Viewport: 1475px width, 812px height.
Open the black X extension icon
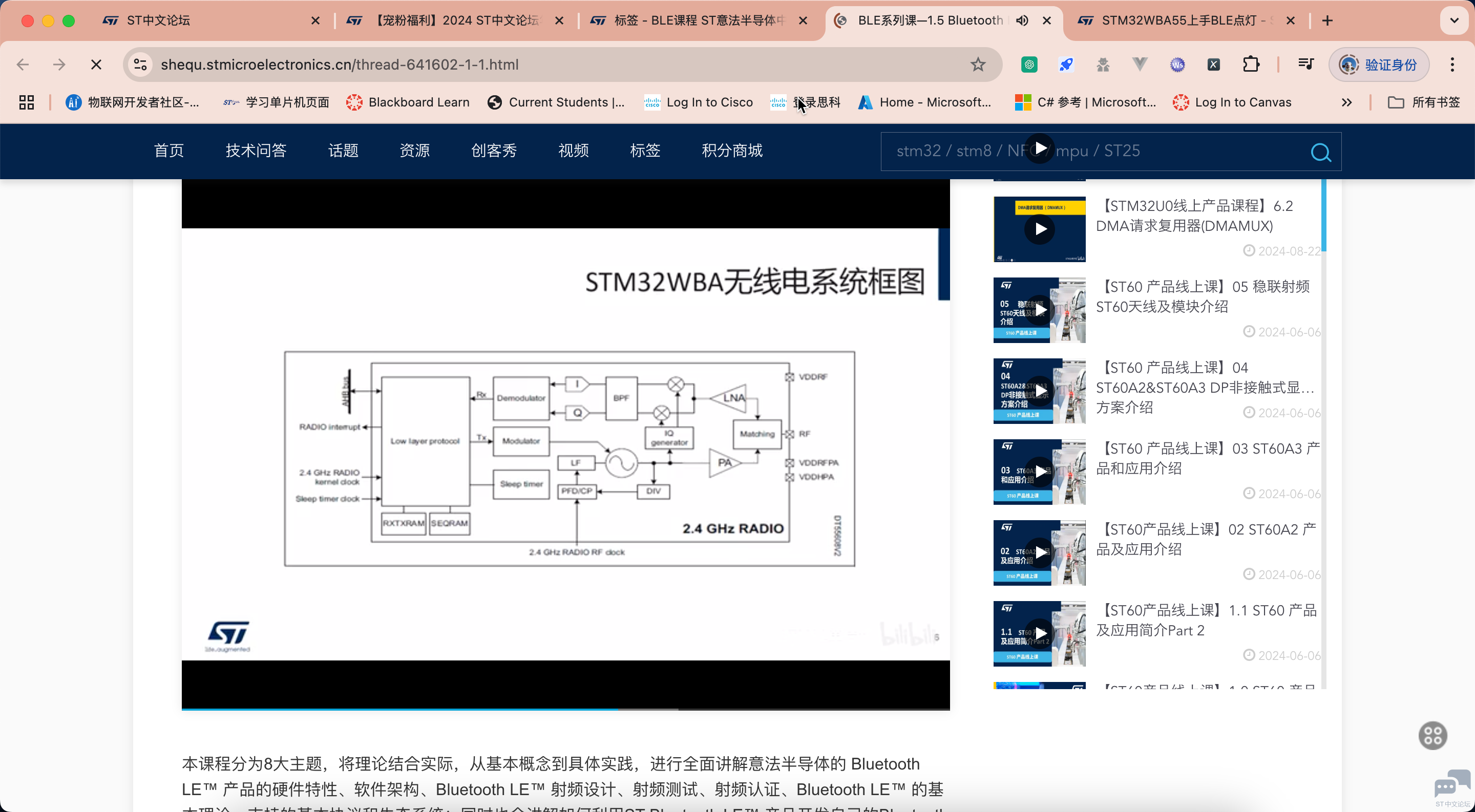coord(1213,65)
